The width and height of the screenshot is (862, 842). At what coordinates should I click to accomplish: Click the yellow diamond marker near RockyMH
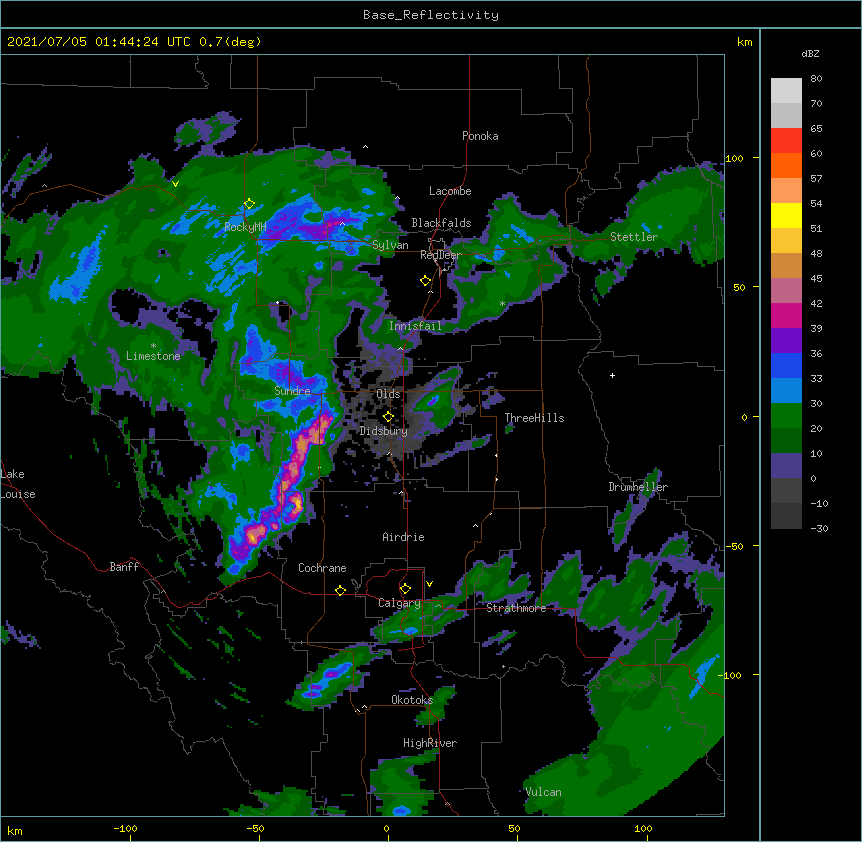pyautogui.click(x=250, y=204)
